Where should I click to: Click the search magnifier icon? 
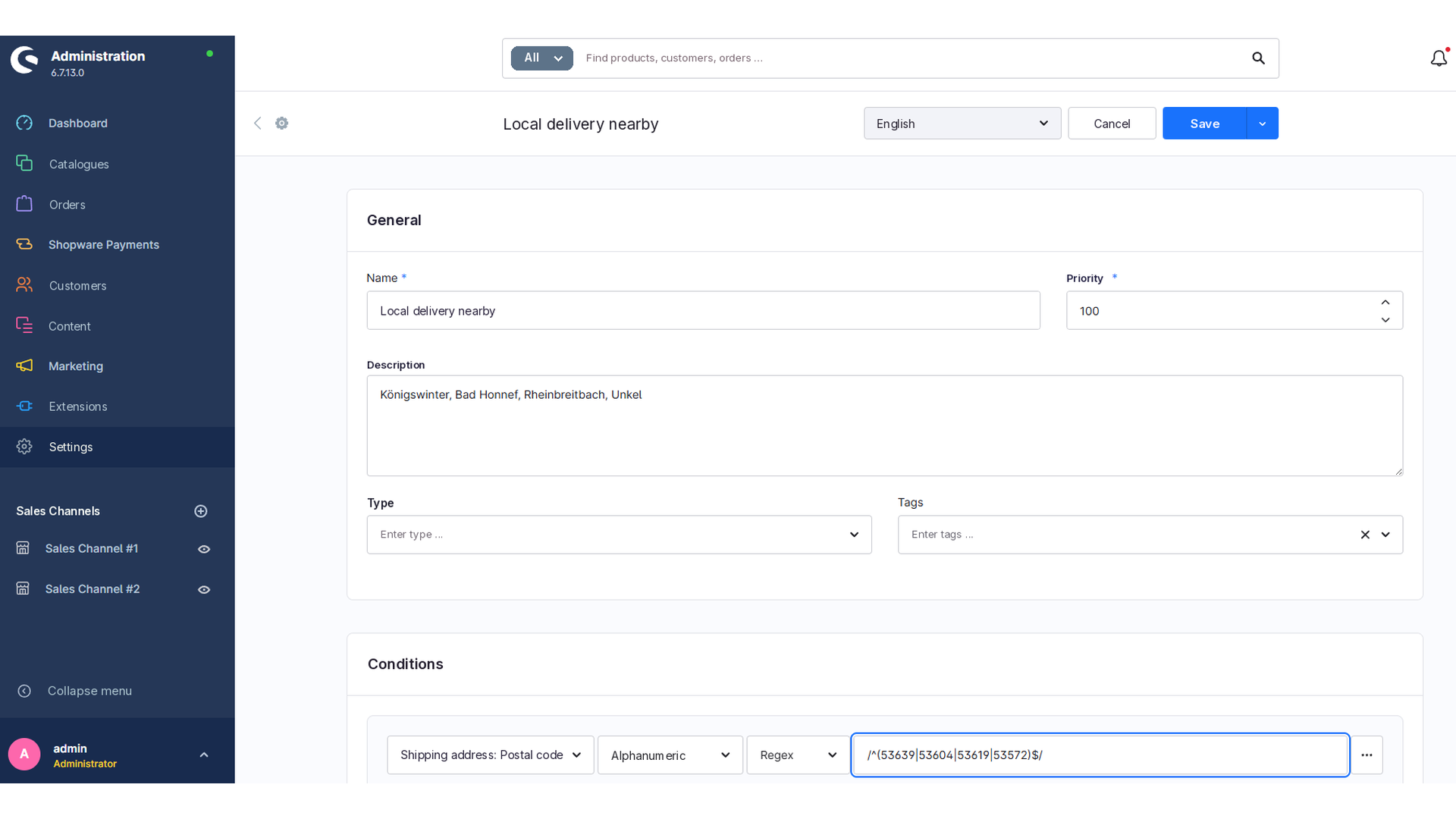(1258, 58)
